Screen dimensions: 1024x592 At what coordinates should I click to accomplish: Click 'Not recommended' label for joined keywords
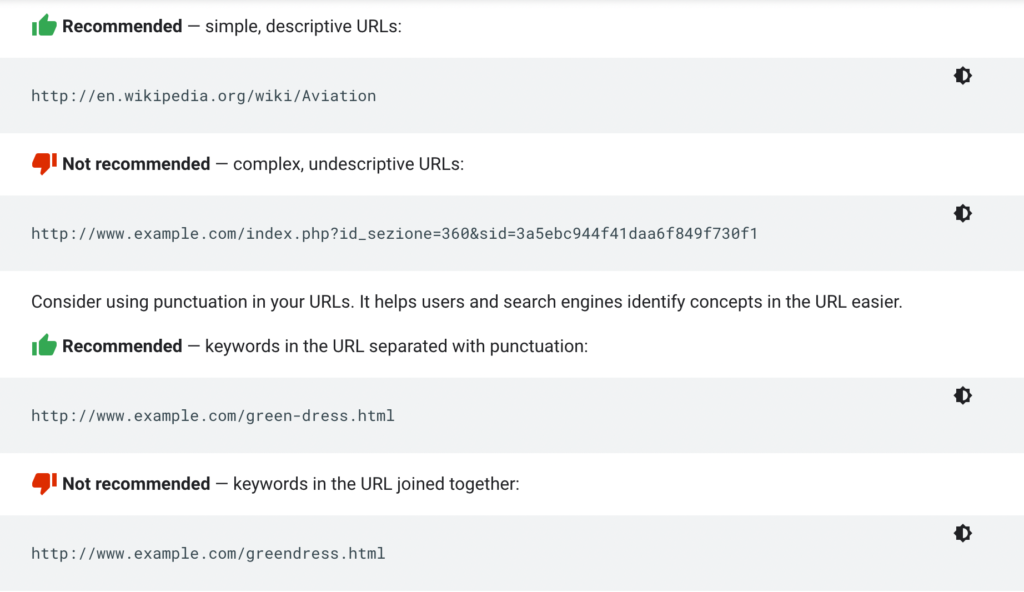[x=136, y=484]
